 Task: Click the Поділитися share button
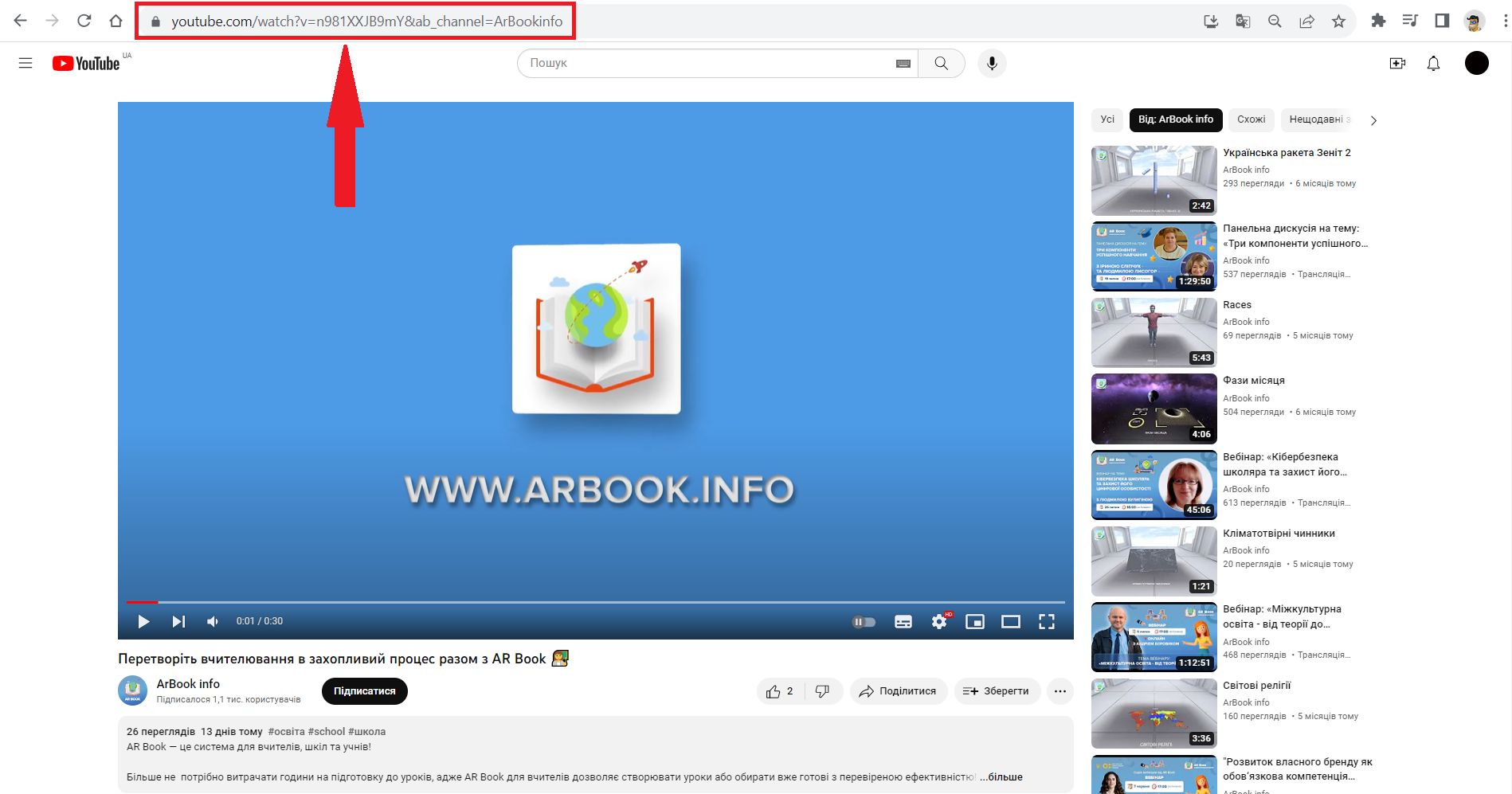coord(899,691)
